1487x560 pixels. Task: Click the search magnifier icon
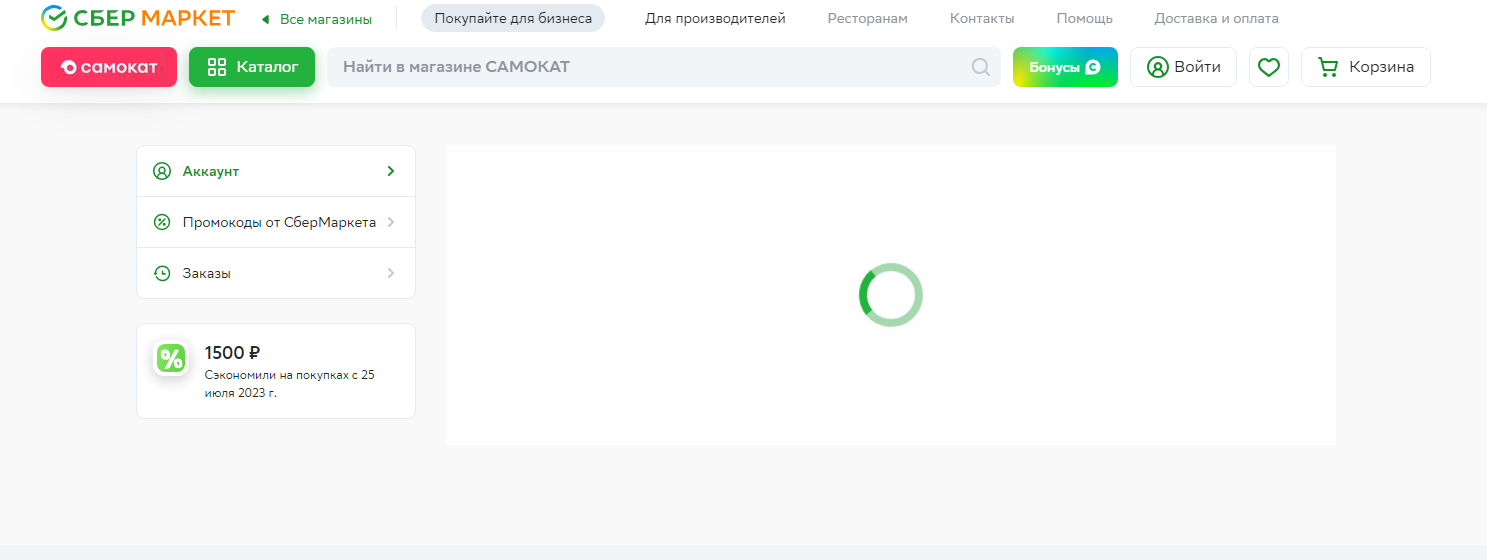click(x=981, y=67)
